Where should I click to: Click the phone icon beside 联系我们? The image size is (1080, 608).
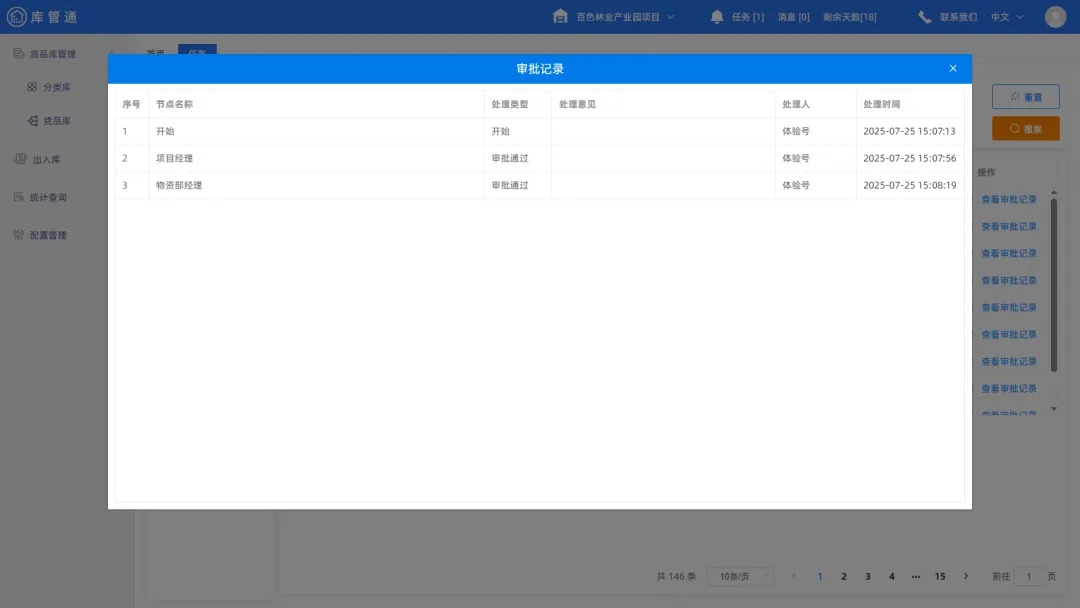(923, 16)
